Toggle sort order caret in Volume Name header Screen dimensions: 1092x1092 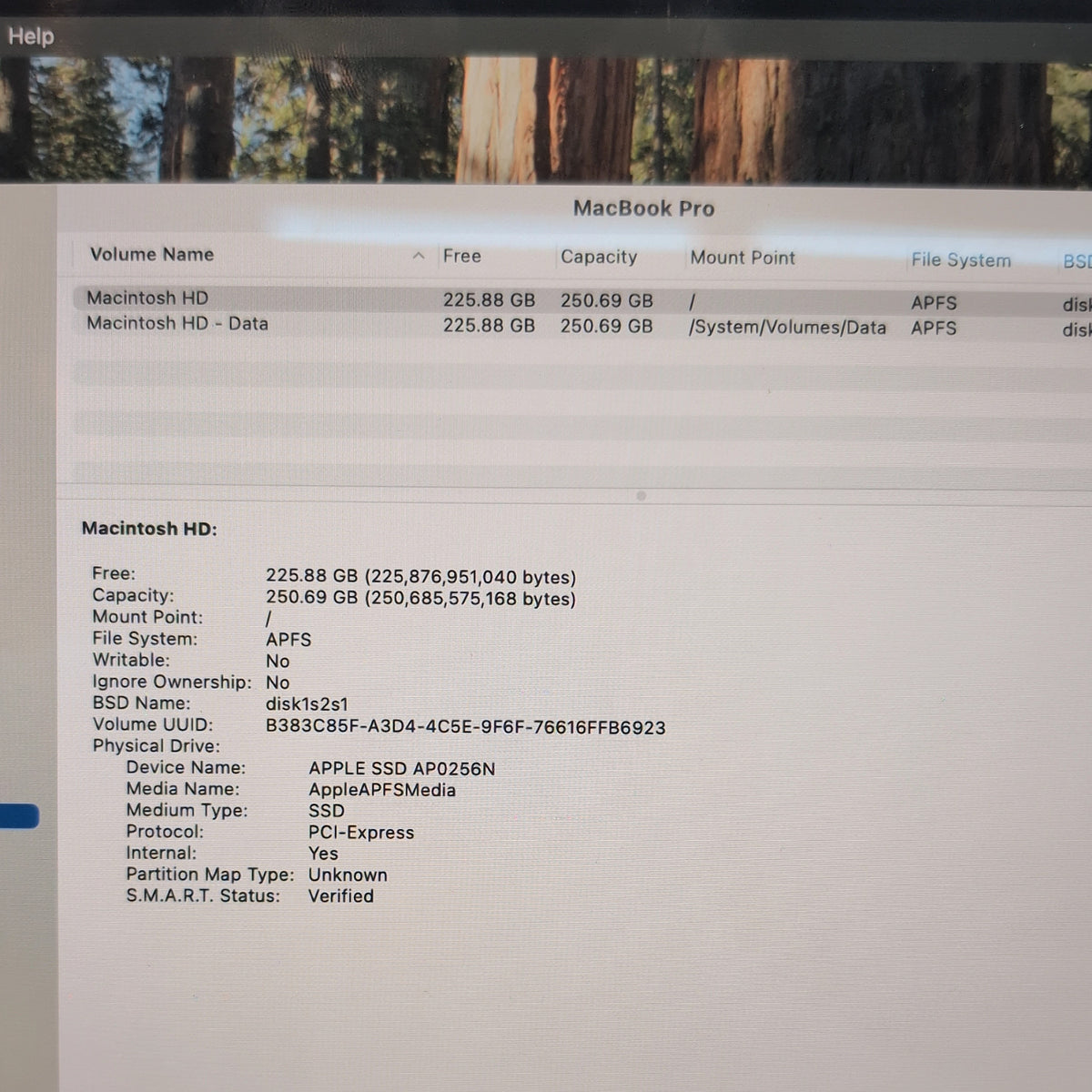(x=419, y=257)
